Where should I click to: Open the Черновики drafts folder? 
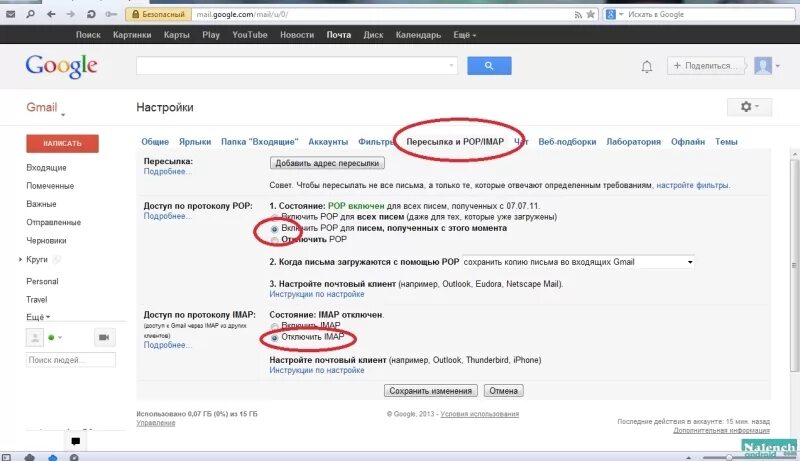46,241
